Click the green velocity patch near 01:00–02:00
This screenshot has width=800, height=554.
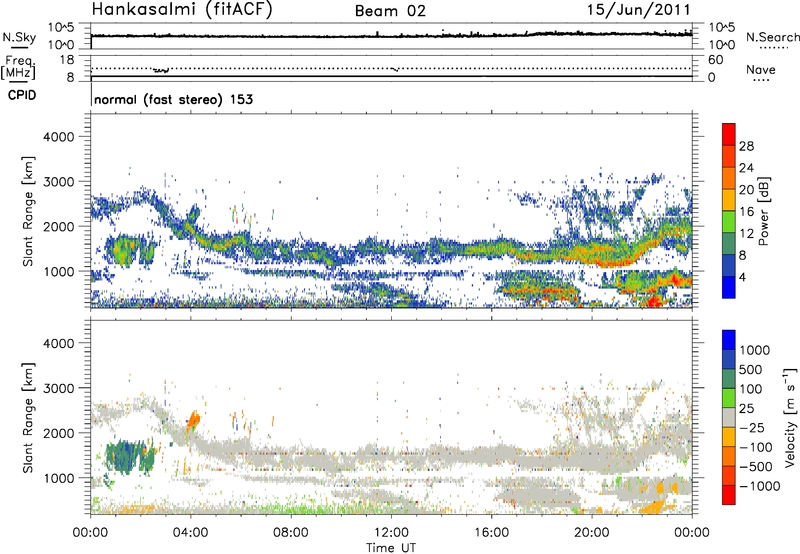click(x=129, y=457)
